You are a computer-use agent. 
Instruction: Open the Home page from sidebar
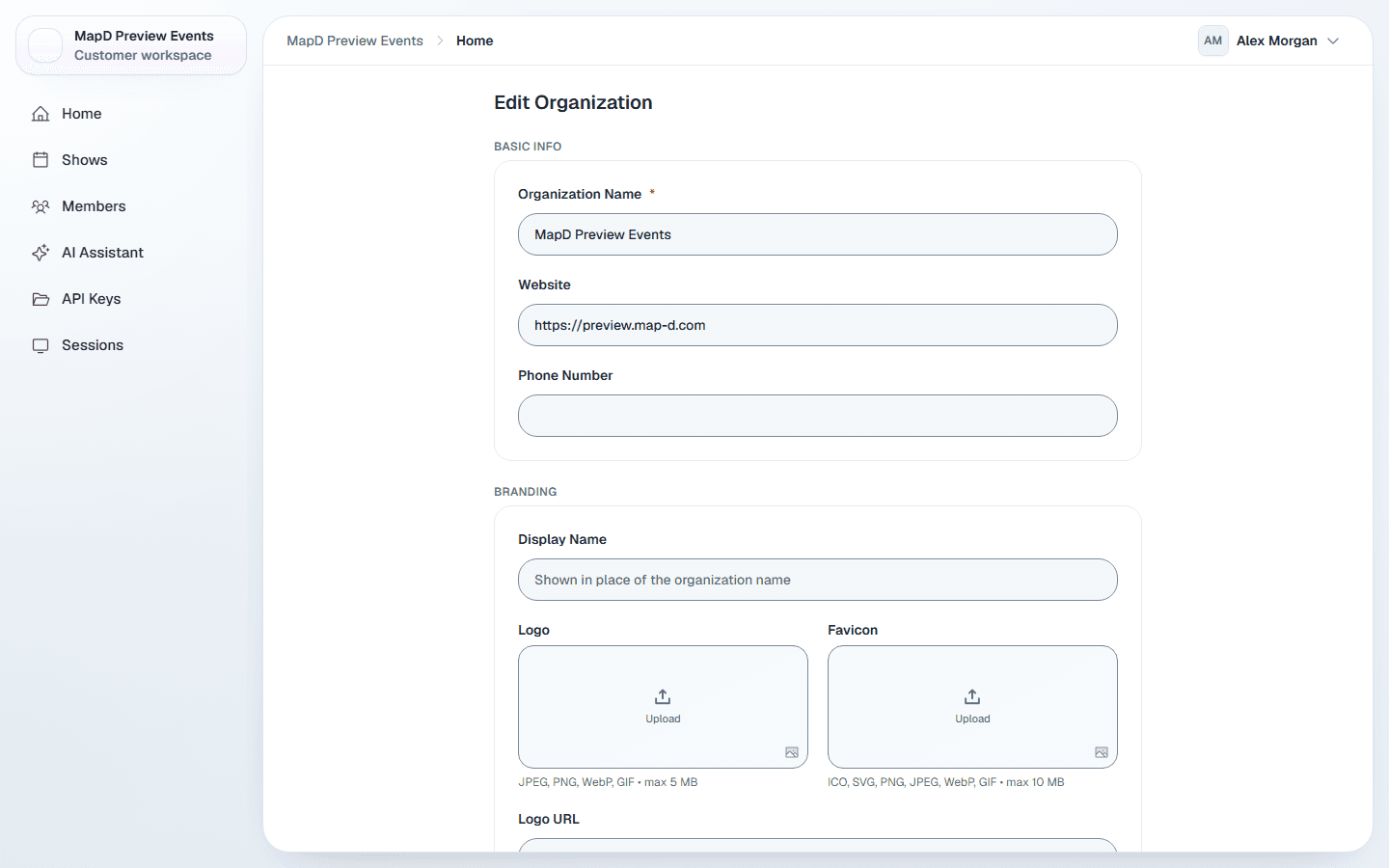(131, 114)
